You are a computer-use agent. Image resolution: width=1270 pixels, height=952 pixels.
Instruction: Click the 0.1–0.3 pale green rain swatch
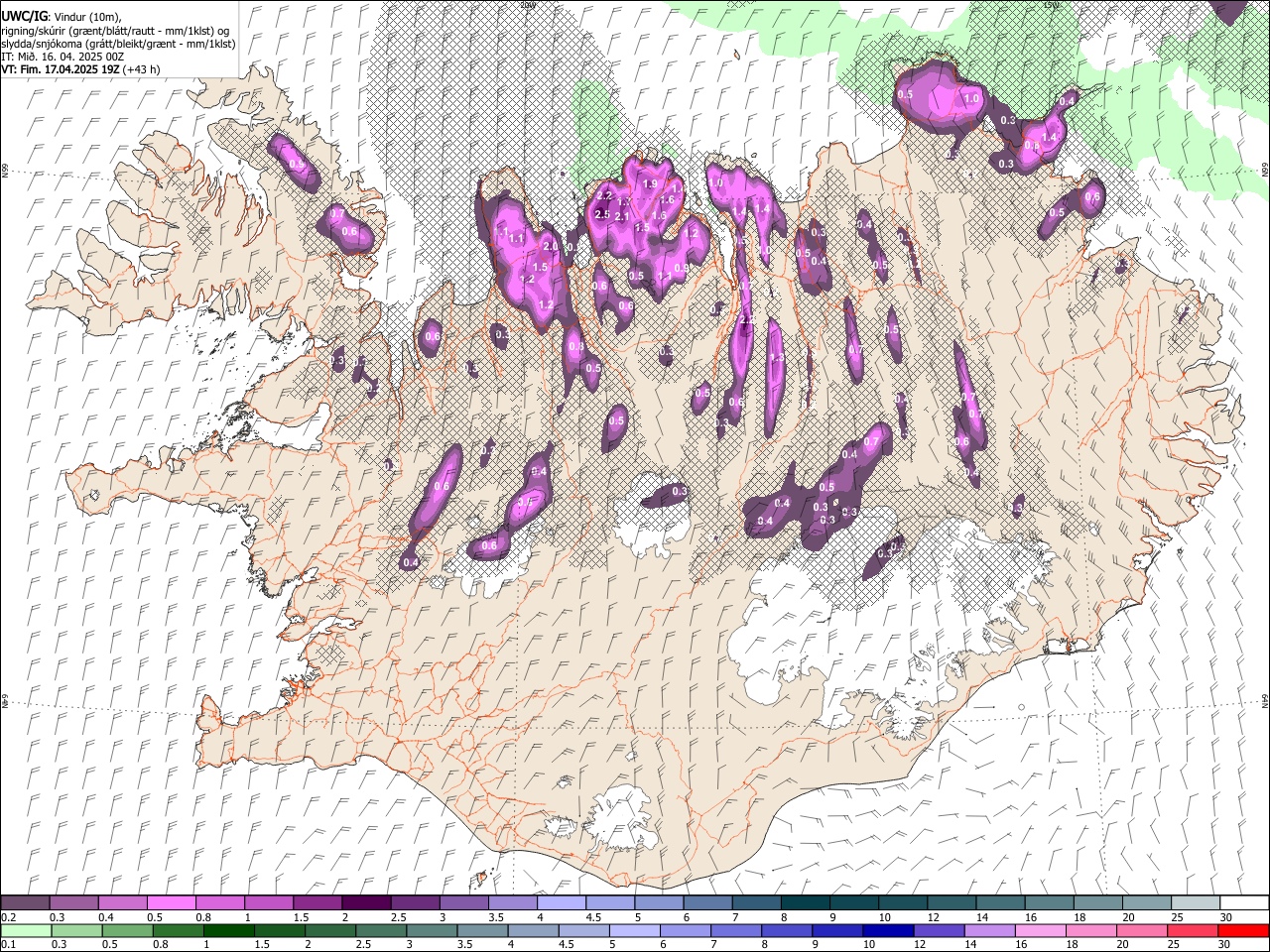coord(27,930)
